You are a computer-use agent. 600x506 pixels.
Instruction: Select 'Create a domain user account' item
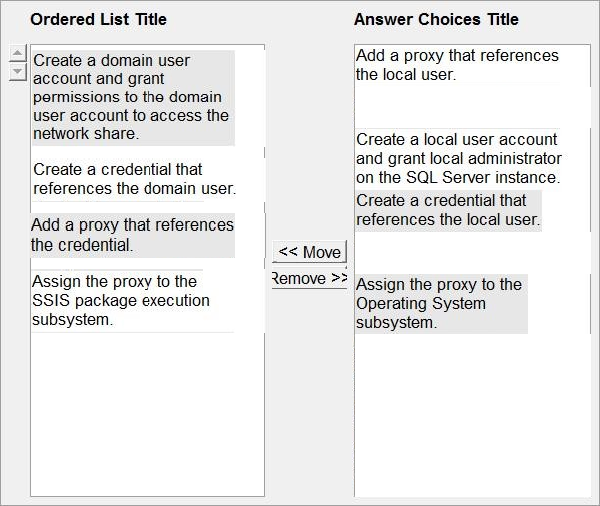pyautogui.click(x=133, y=98)
